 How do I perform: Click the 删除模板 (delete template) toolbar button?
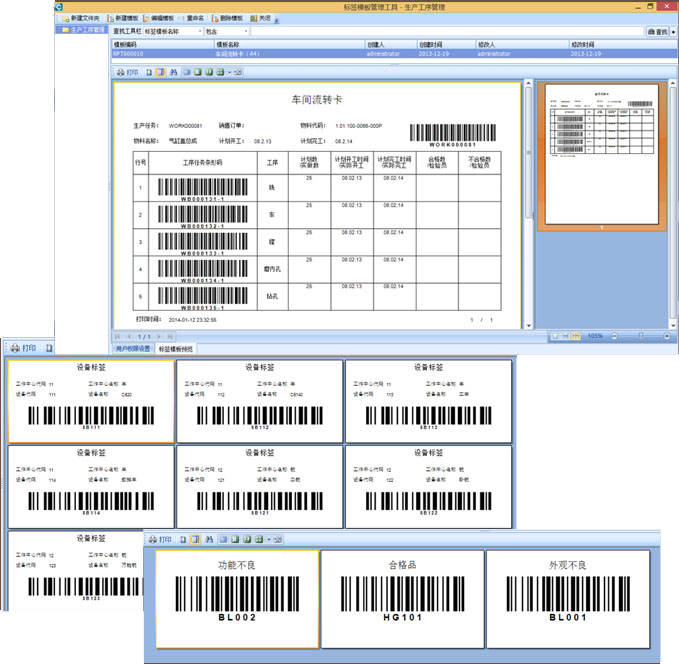[227, 18]
